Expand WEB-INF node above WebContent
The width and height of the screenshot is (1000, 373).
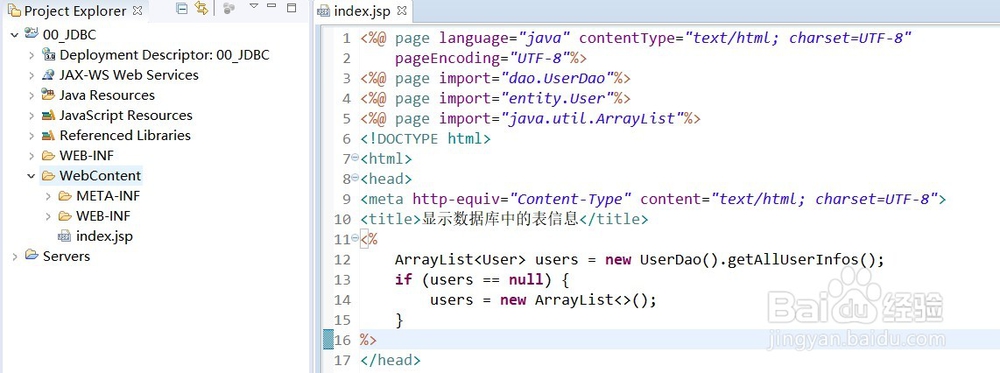(x=31, y=156)
